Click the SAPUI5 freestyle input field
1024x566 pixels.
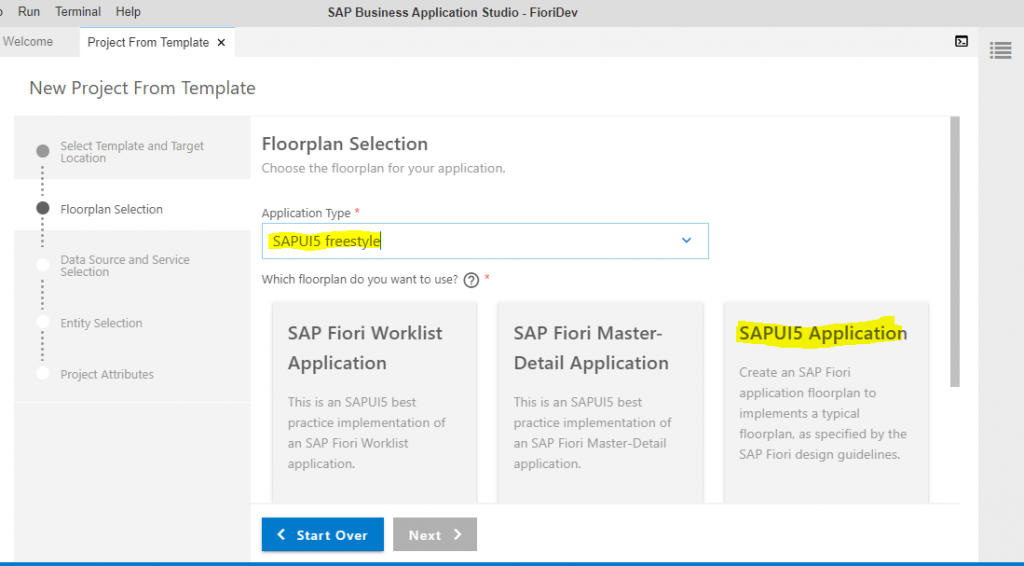pos(485,241)
